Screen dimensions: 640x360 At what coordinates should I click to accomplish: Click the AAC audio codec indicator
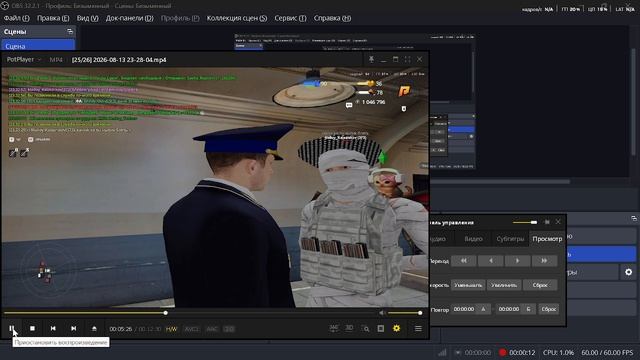point(212,329)
